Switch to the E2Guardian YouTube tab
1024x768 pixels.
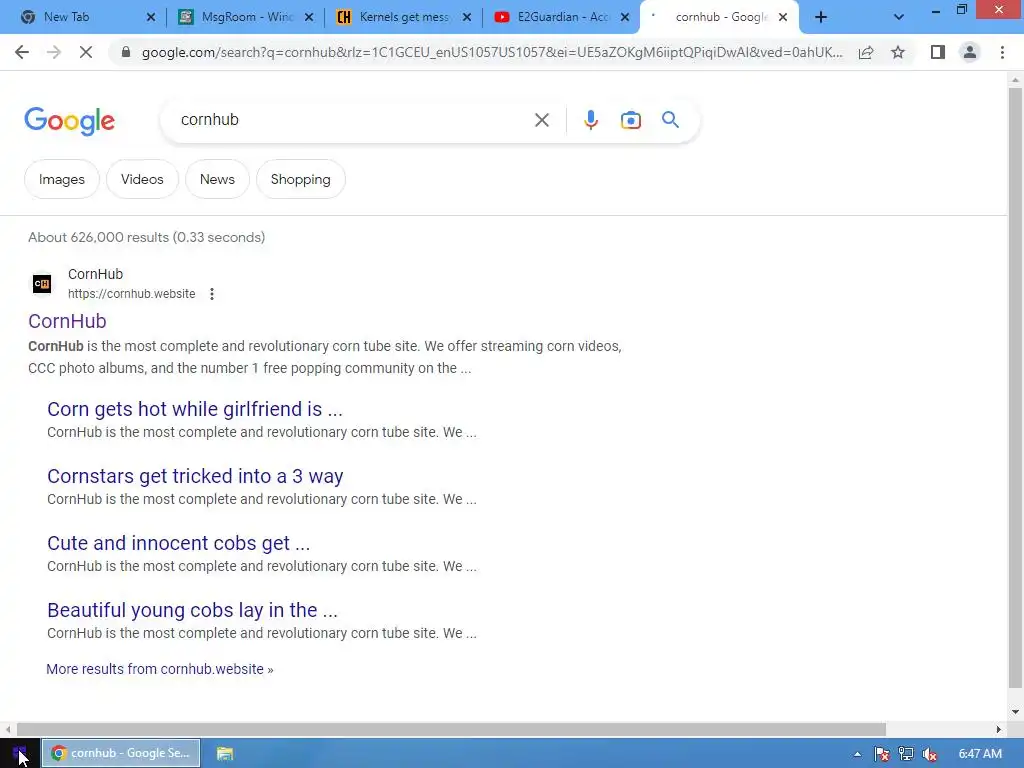point(562,17)
